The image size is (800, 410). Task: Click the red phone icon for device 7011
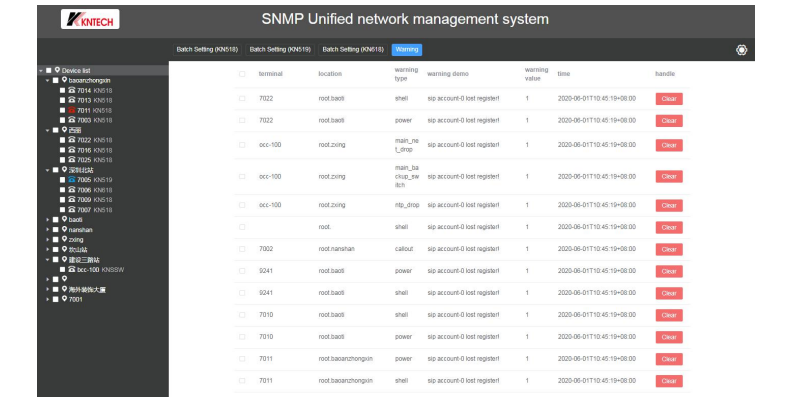[72, 110]
